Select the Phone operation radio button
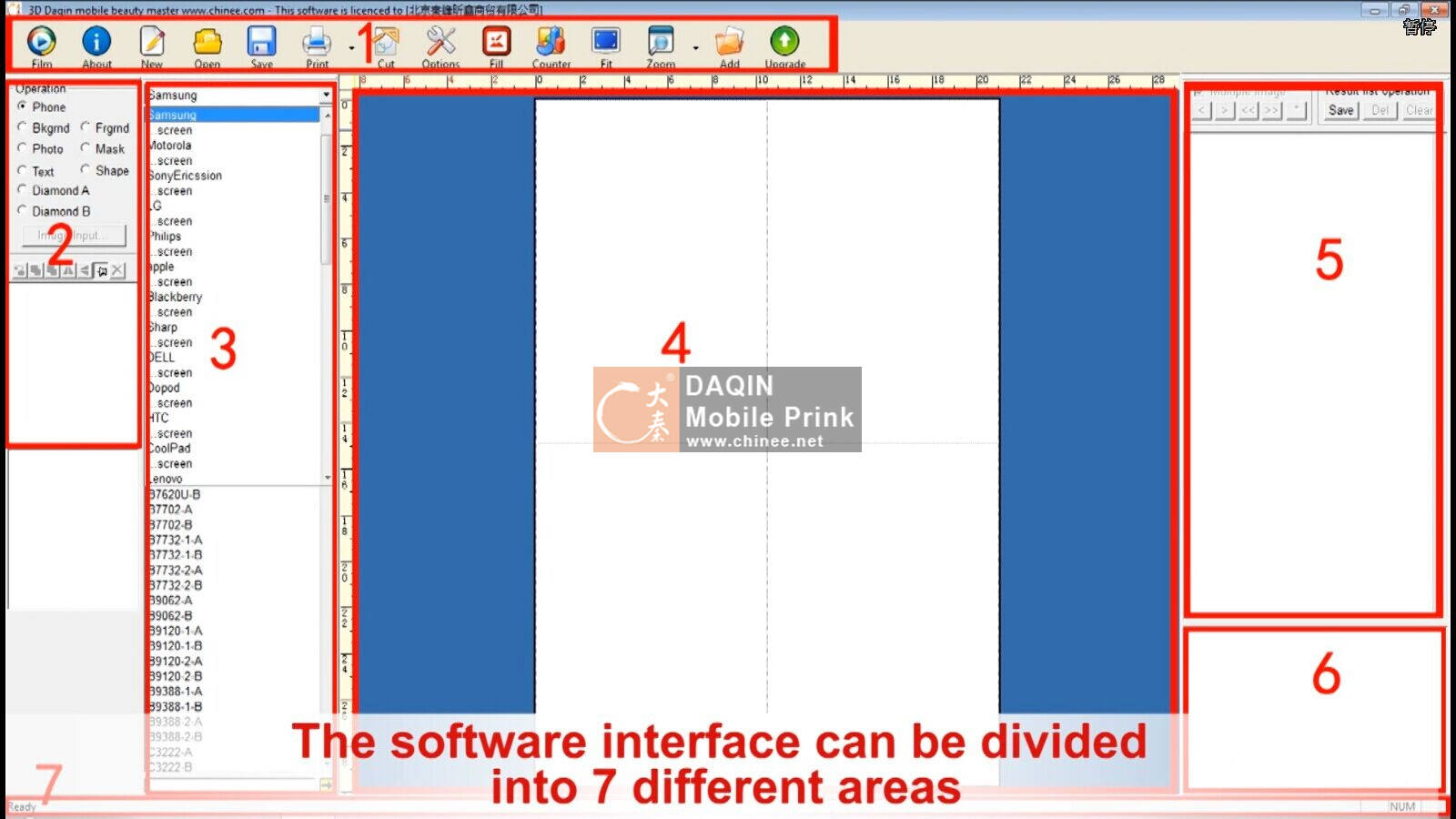This screenshot has width=1456, height=819. pos(22,106)
